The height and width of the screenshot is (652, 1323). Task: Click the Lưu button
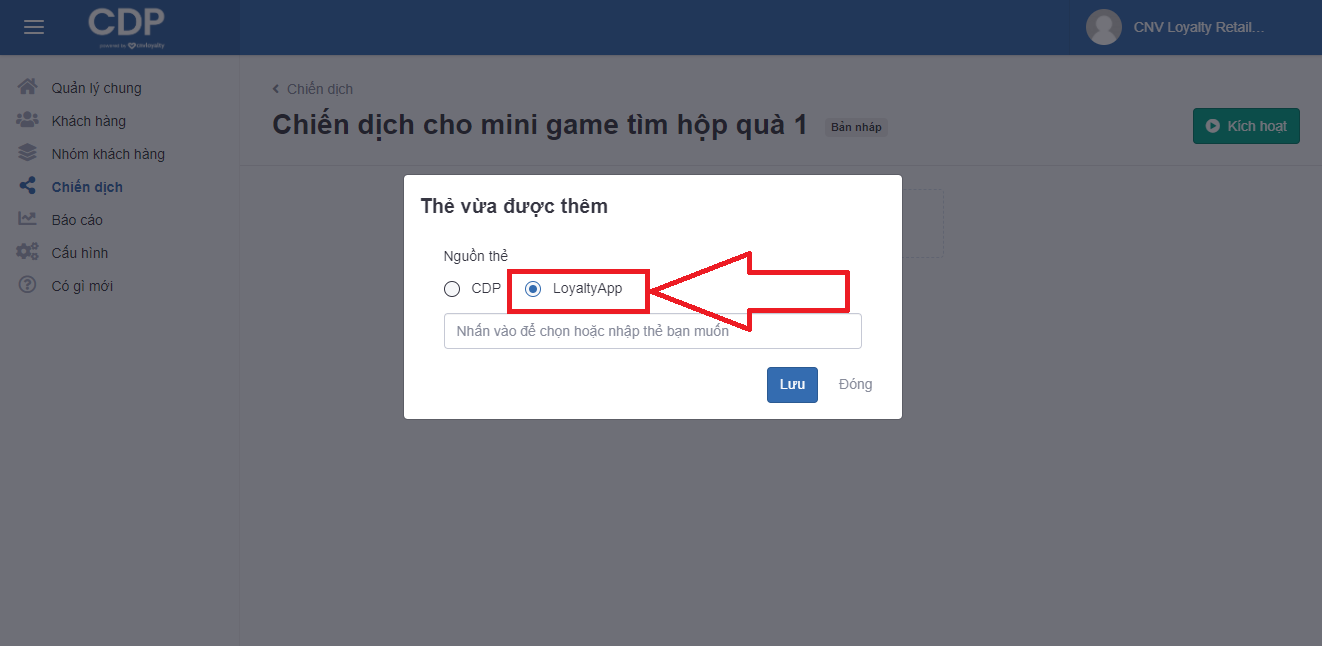[792, 385]
